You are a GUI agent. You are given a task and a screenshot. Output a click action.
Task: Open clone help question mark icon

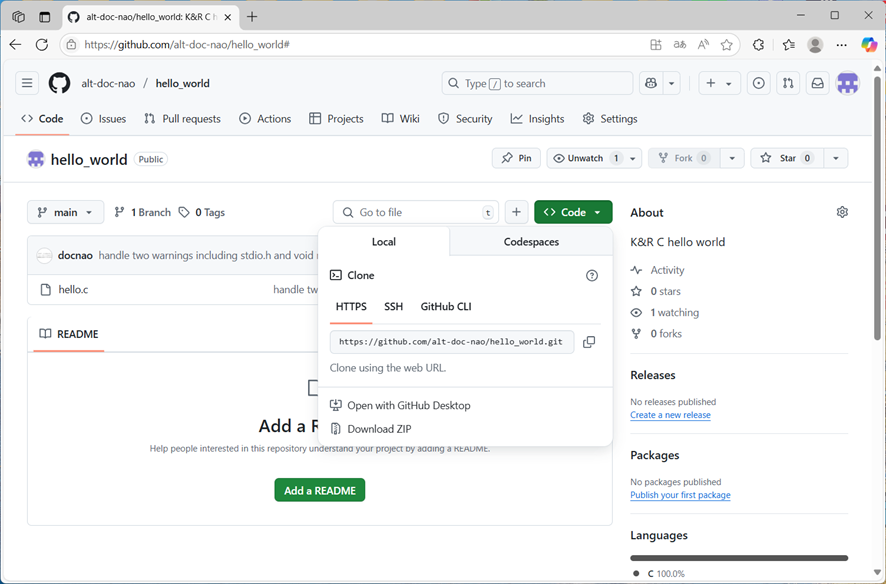coord(592,276)
